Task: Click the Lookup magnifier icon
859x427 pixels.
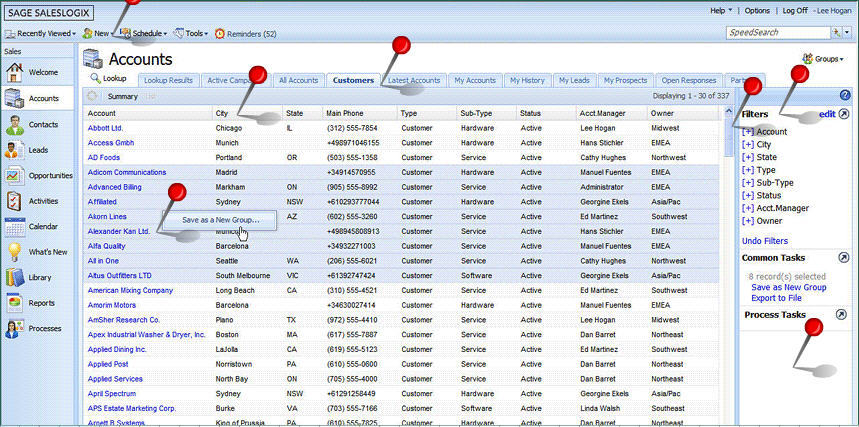Action: pos(95,78)
